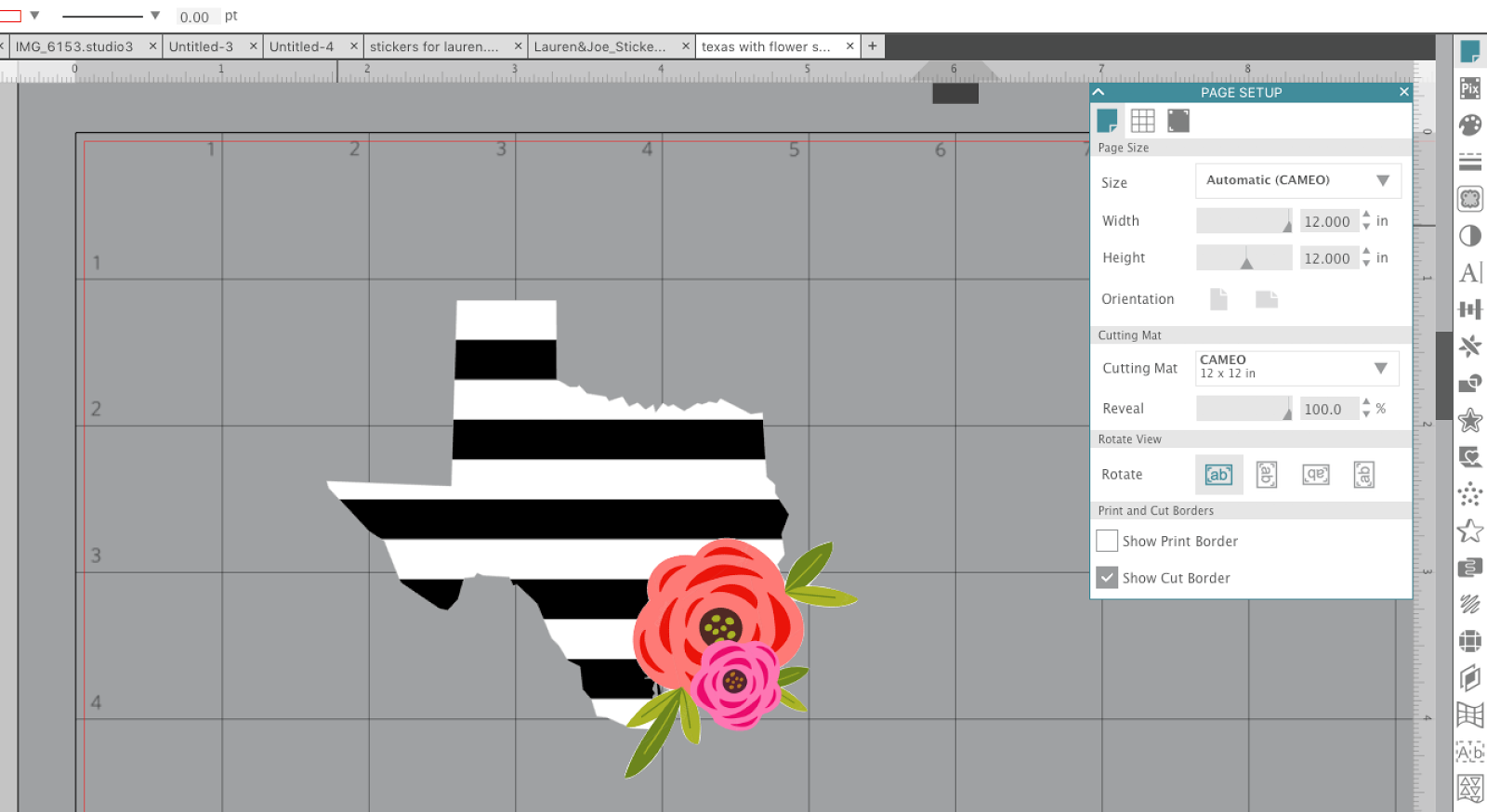The height and width of the screenshot is (812, 1487).
Task: Open the Replicate panel icon
Action: tap(1469, 347)
